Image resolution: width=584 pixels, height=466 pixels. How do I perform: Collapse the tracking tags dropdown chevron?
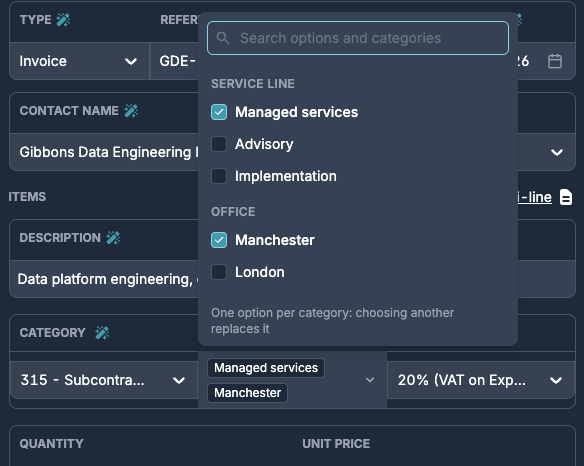tap(370, 380)
